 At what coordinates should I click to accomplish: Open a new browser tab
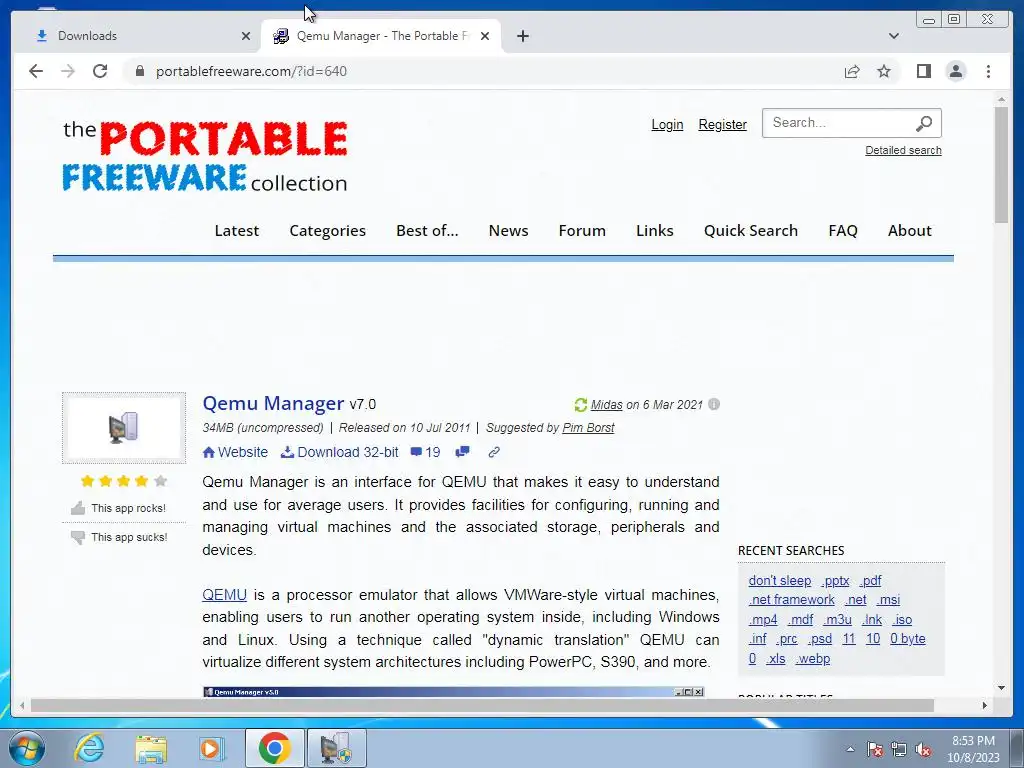[x=522, y=36]
